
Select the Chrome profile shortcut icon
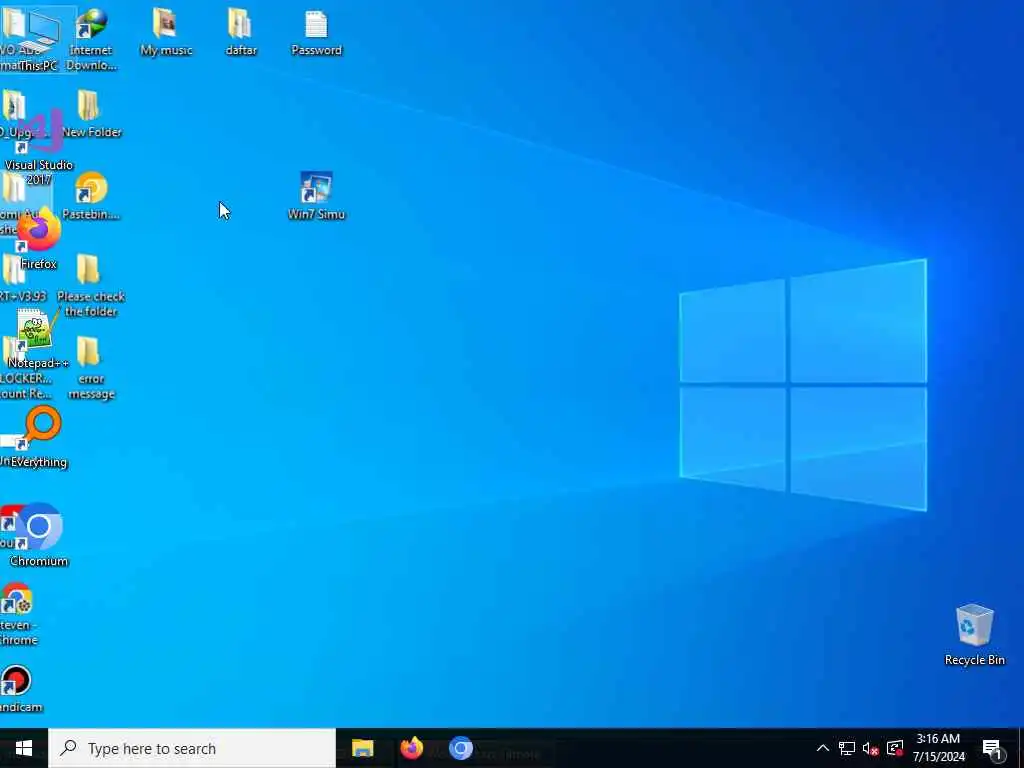[x=18, y=615]
